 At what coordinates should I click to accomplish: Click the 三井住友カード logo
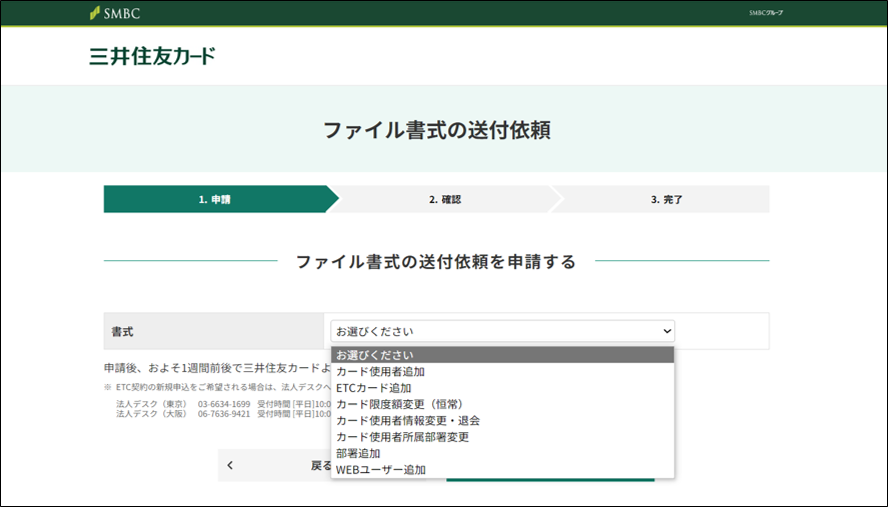tap(152, 56)
